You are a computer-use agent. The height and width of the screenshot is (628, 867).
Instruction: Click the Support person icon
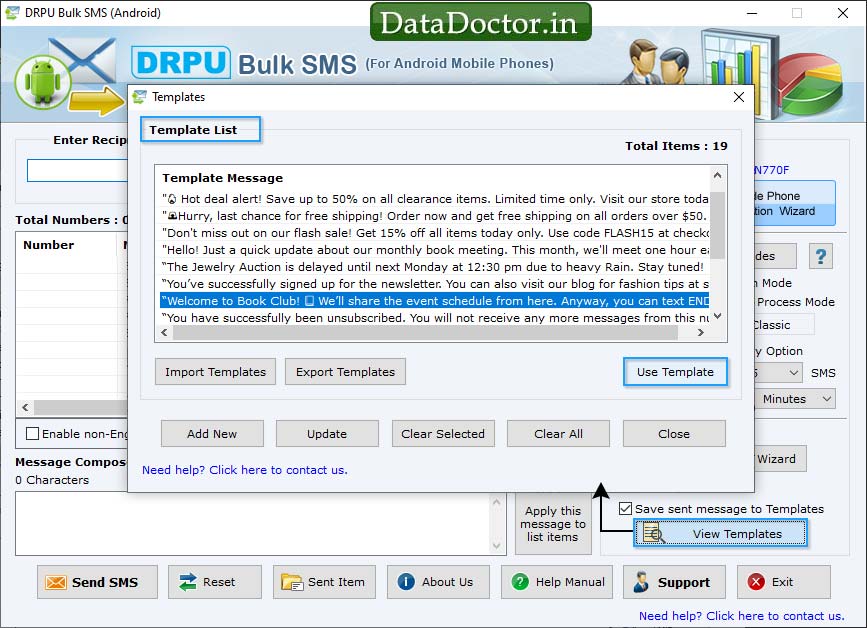(641, 582)
